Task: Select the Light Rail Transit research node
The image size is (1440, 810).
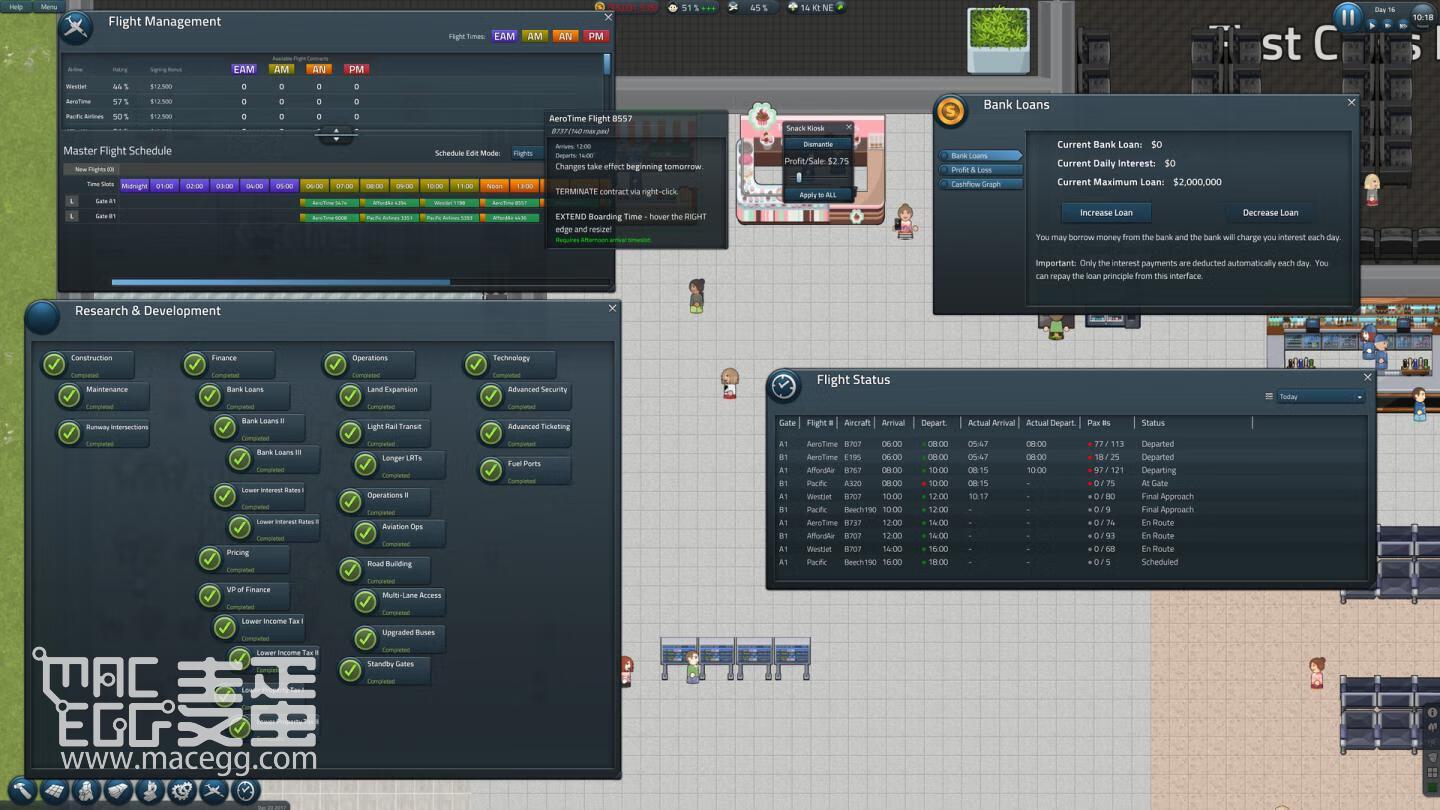Action: click(384, 433)
